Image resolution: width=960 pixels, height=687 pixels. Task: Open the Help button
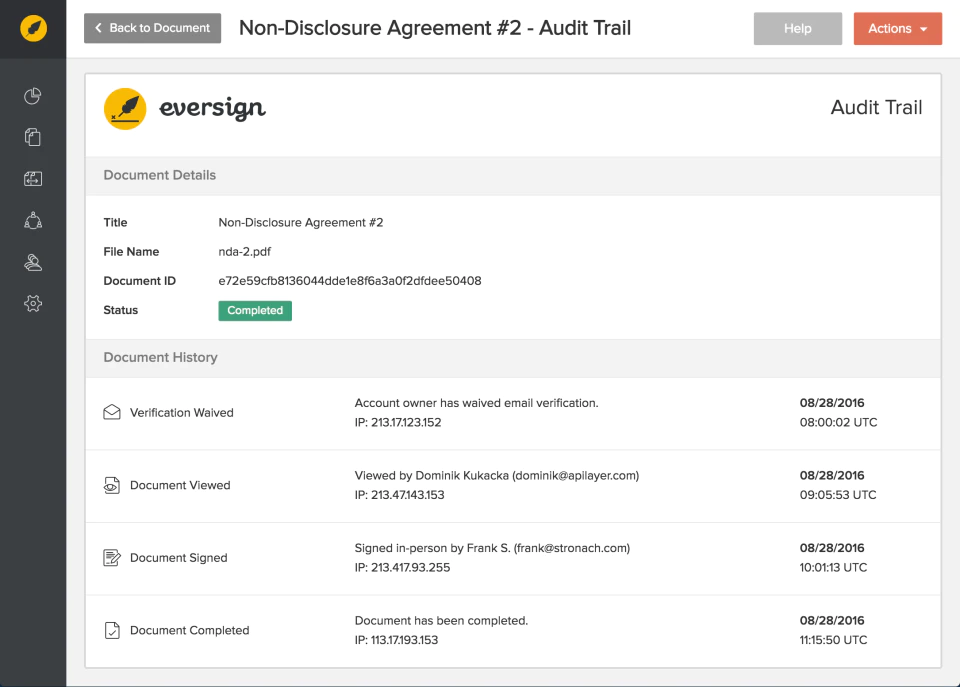click(798, 29)
